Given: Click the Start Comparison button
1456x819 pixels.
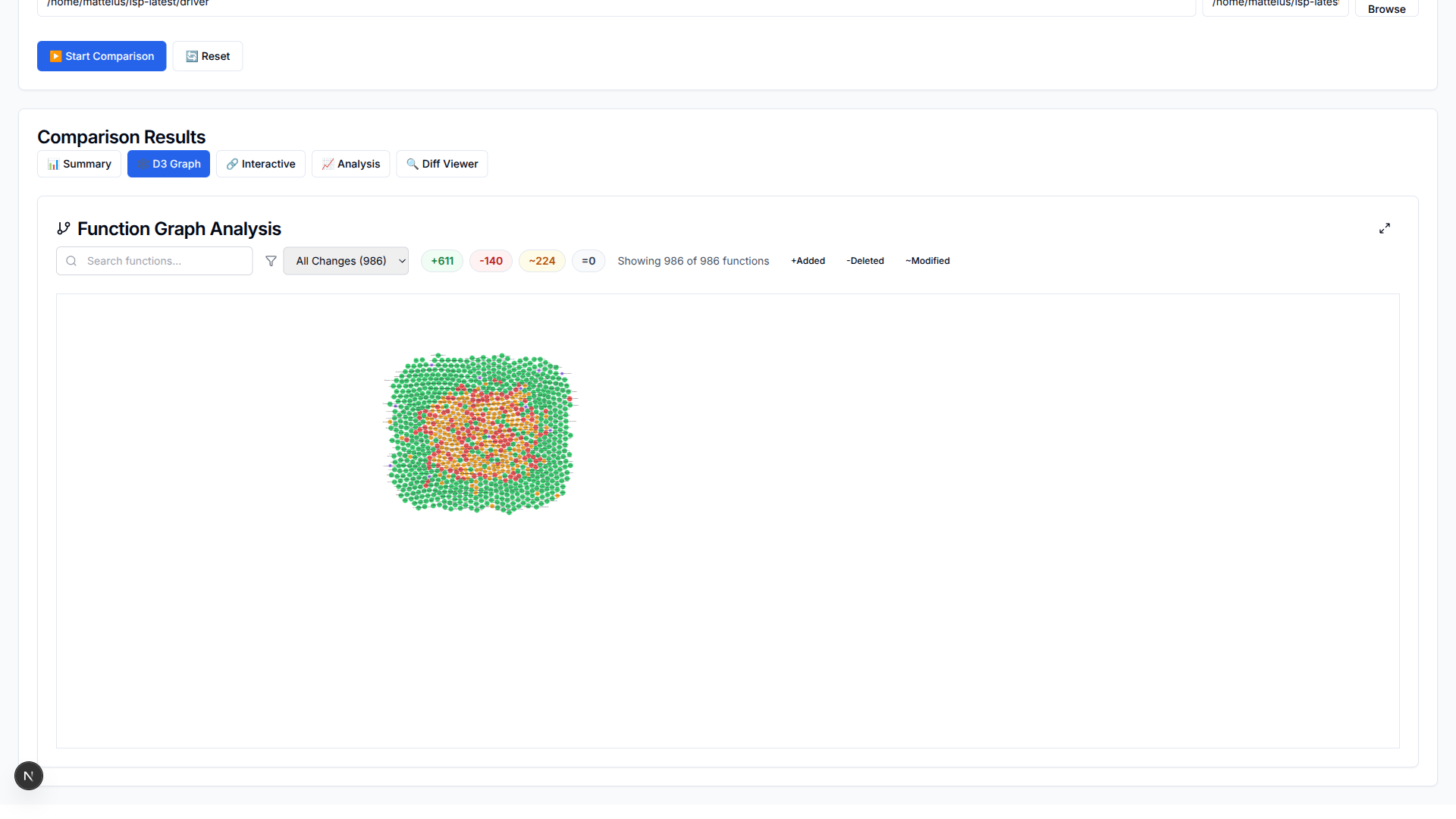Looking at the screenshot, I should (102, 56).
